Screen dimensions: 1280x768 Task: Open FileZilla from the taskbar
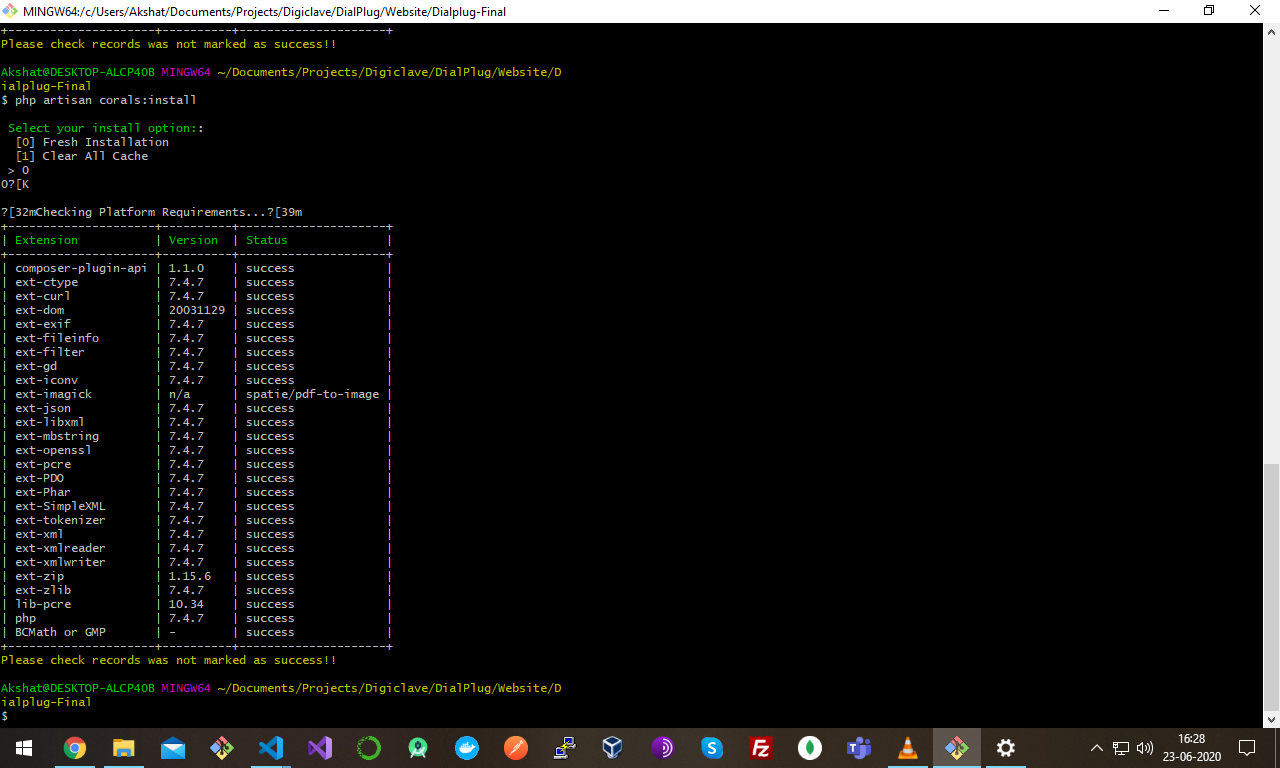click(760, 747)
